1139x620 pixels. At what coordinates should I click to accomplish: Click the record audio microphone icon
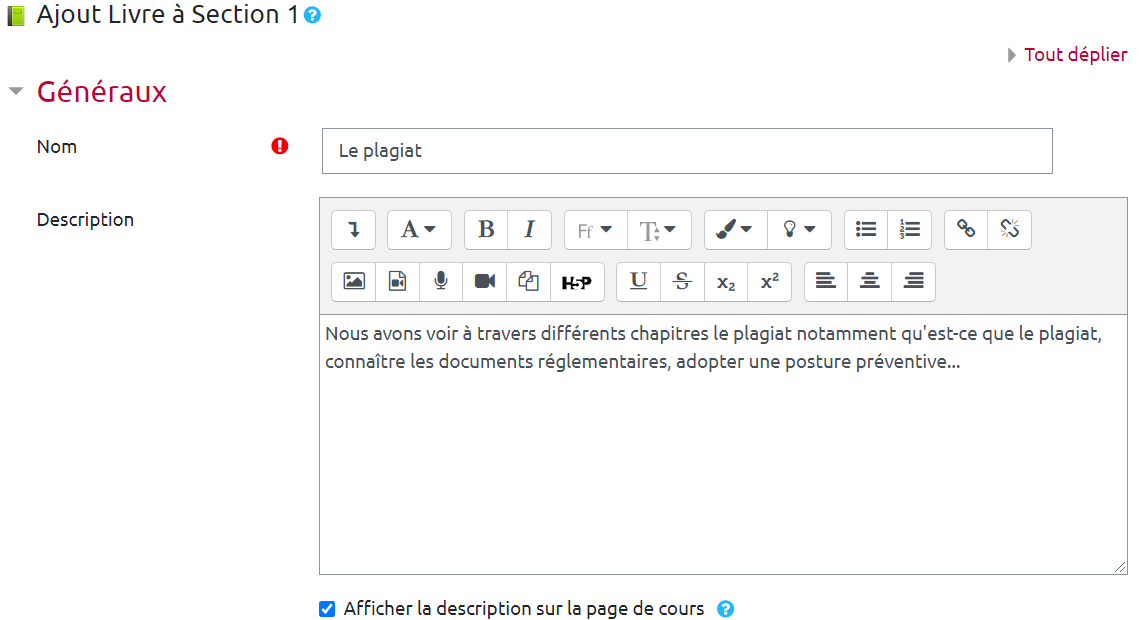[x=441, y=282]
